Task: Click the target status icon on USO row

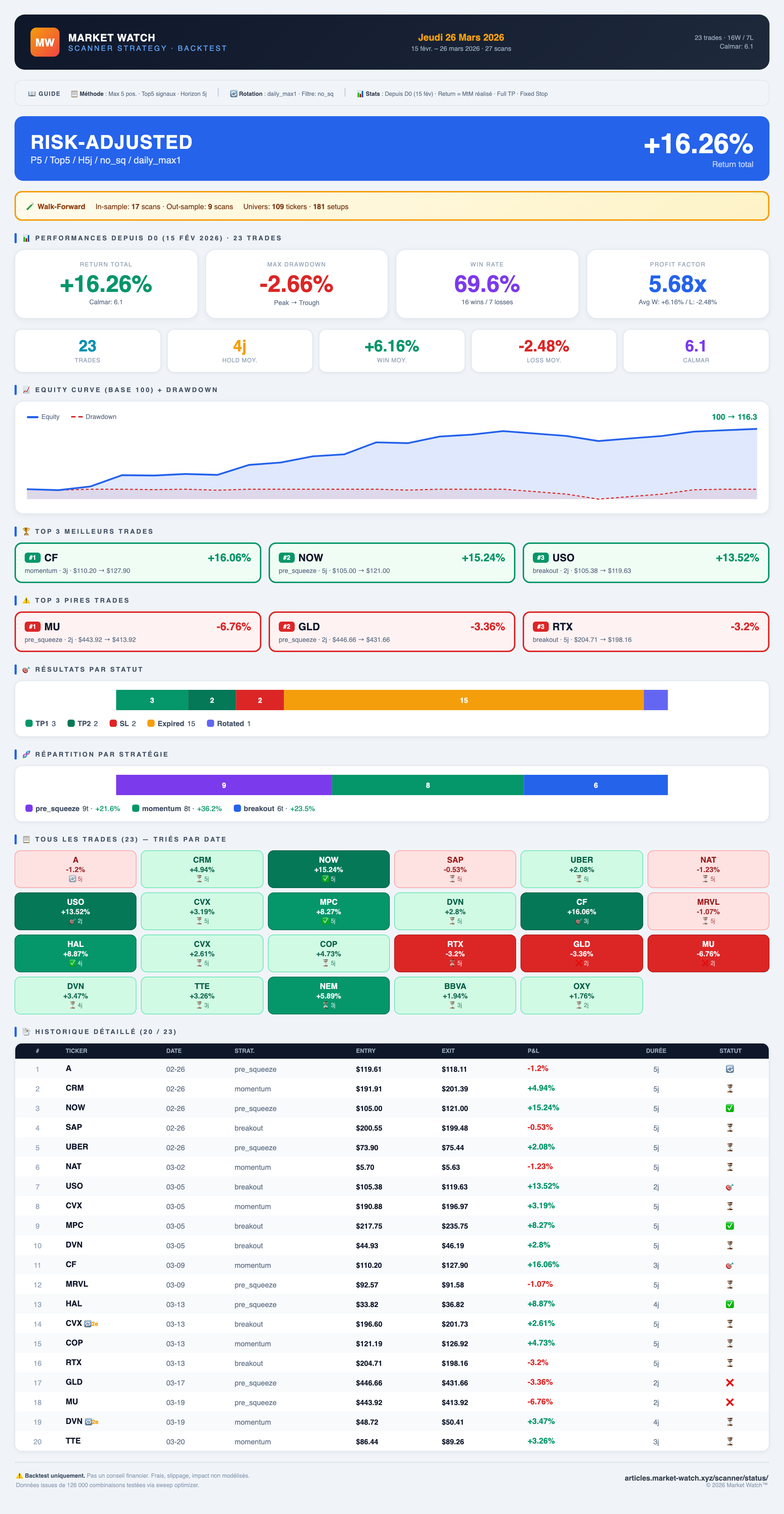Action: [729, 1187]
